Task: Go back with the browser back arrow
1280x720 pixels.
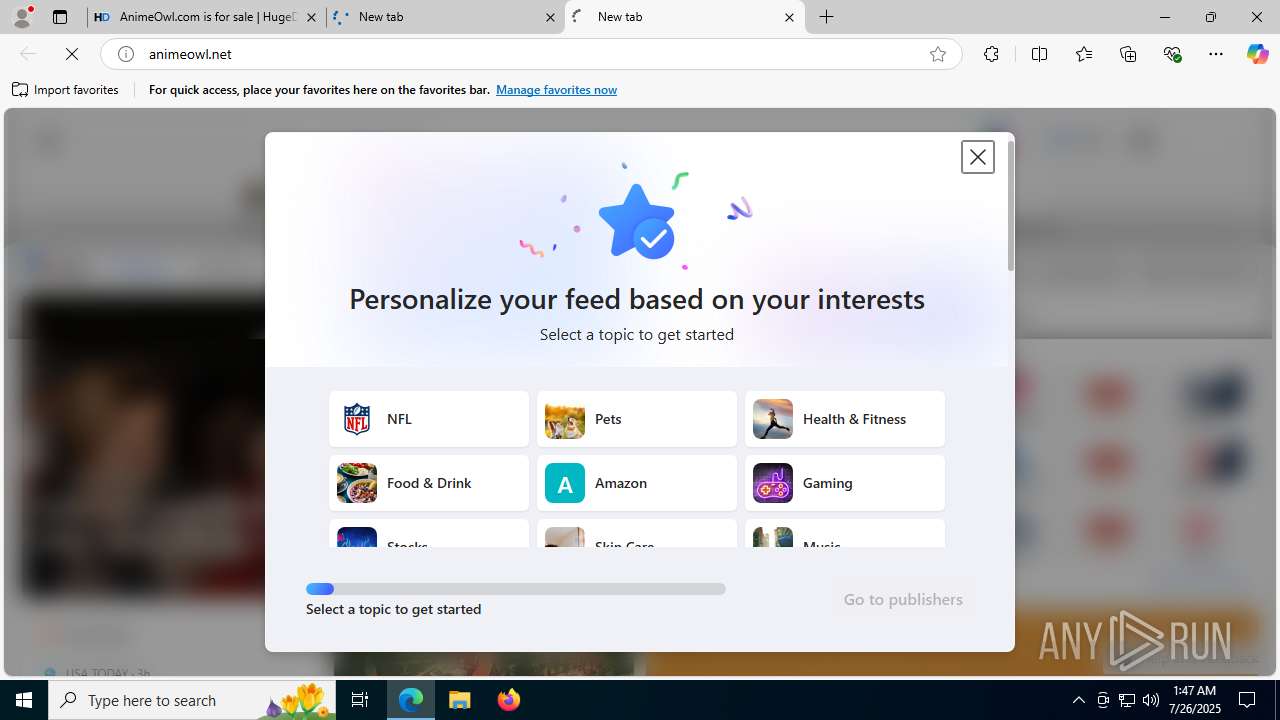Action: point(28,54)
